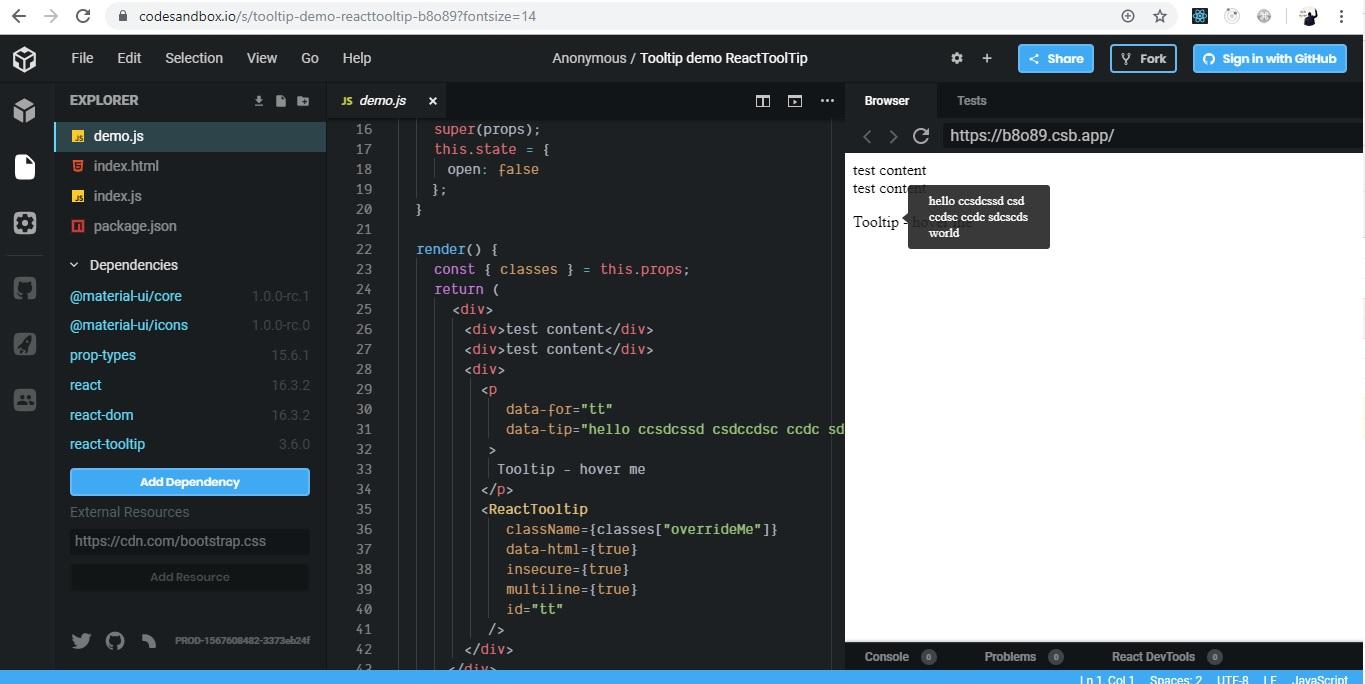Click the Share button
Viewport: 1365px width, 684px height.
tap(1056, 58)
